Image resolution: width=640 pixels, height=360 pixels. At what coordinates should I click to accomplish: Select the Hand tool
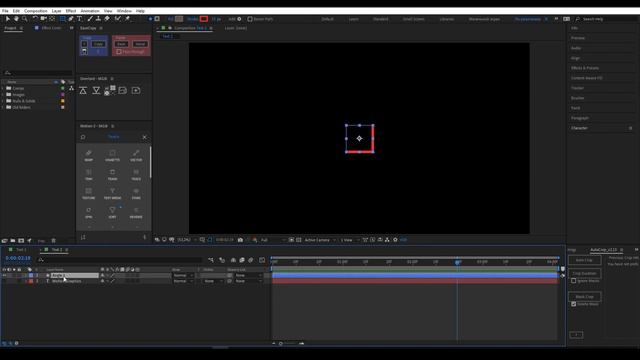click(16, 19)
